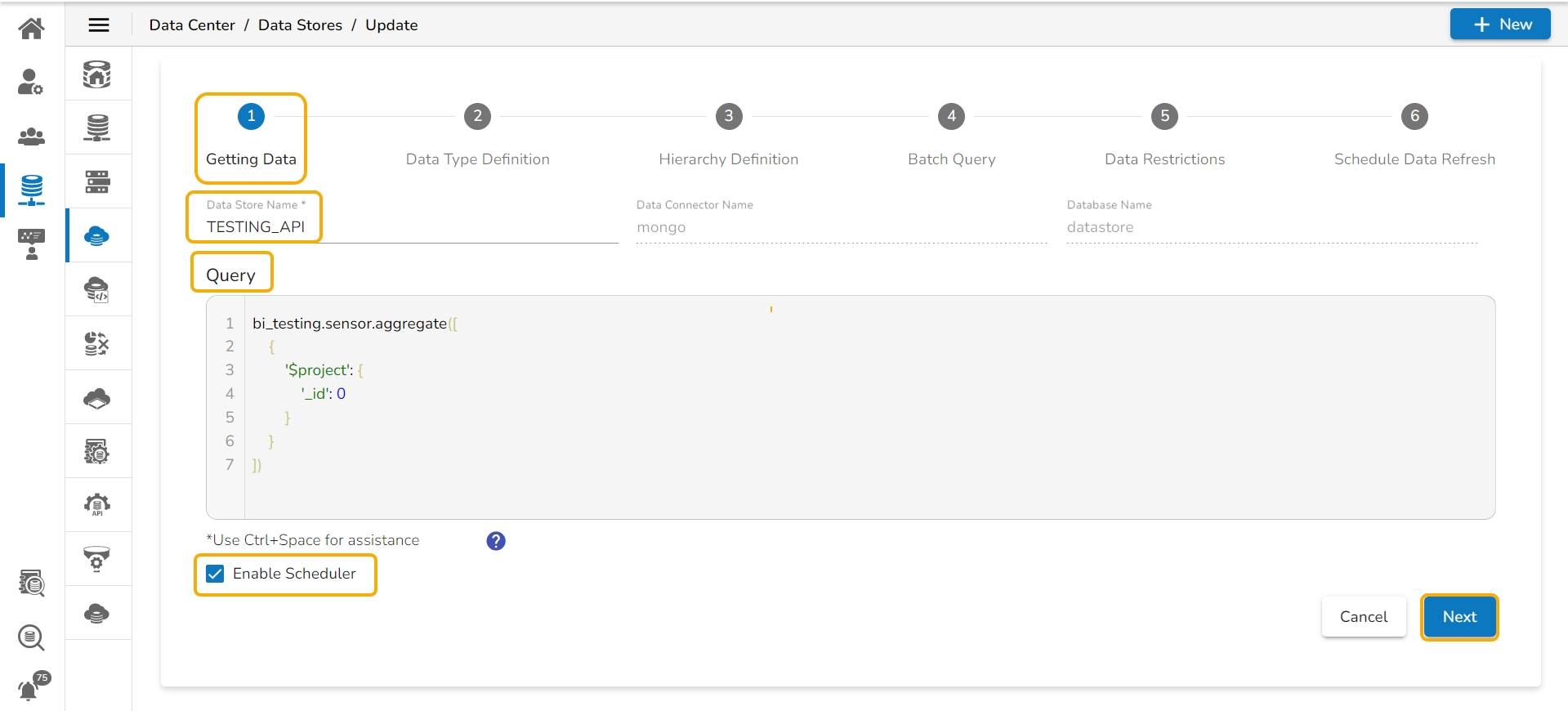1568x711 pixels.
Task: Navigate to Data Stores breadcrumb
Action: point(300,25)
